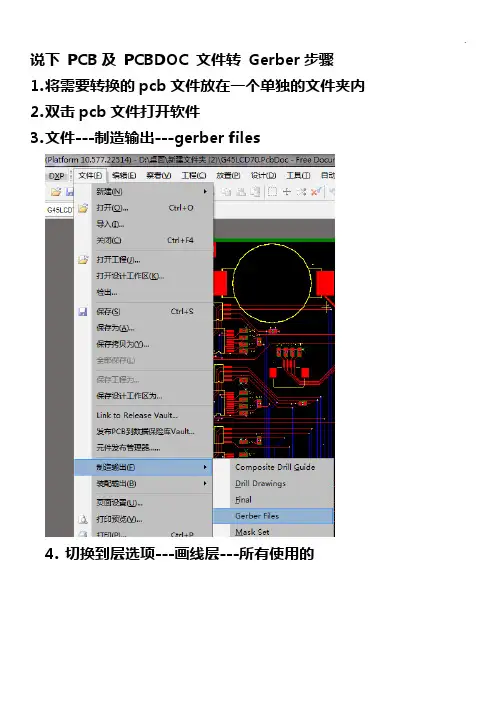Select the G45LCD70 document tab
This screenshot has width=496, height=702.
(60, 210)
